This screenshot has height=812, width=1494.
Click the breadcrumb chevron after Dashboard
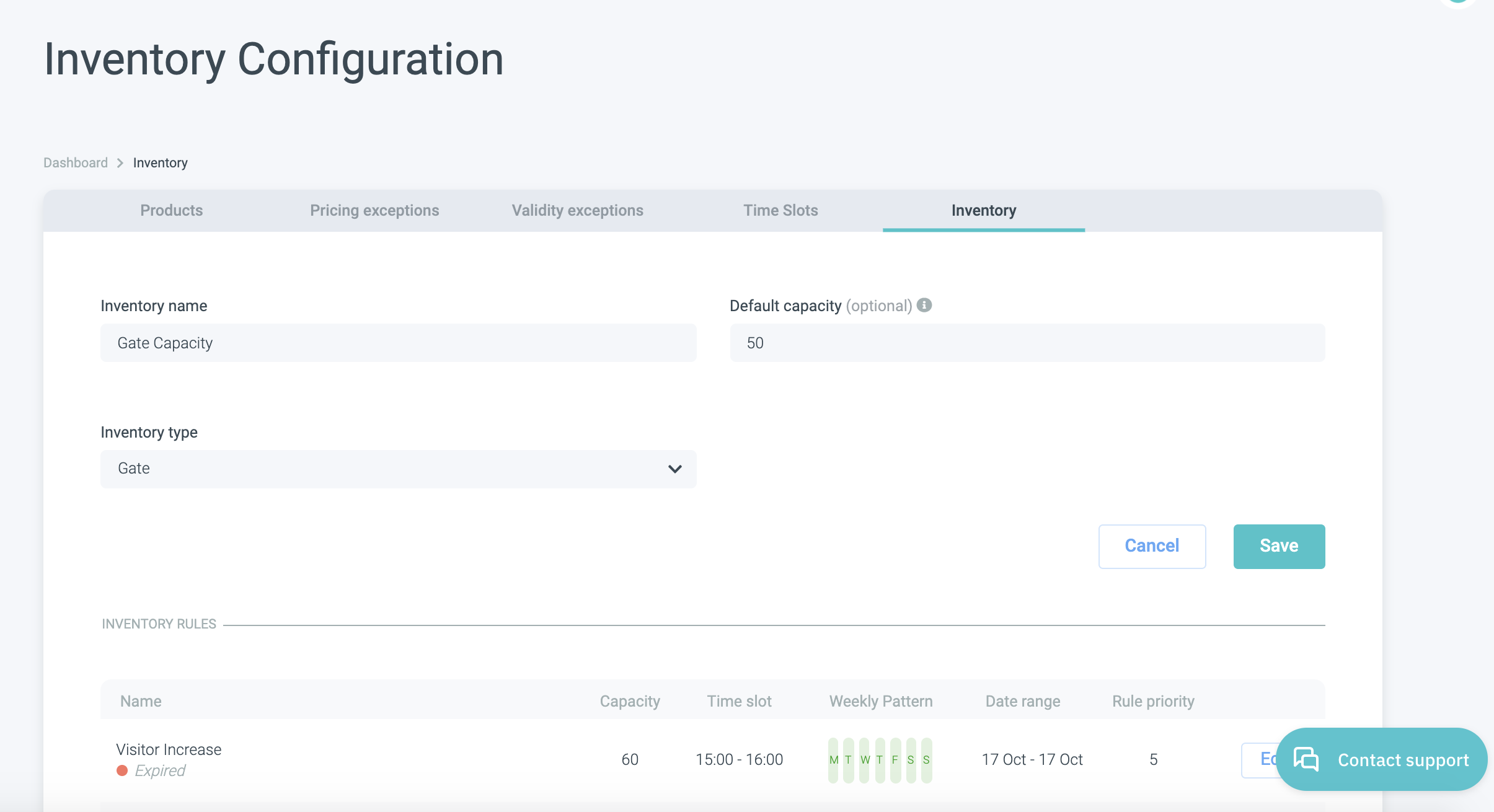tap(120, 163)
